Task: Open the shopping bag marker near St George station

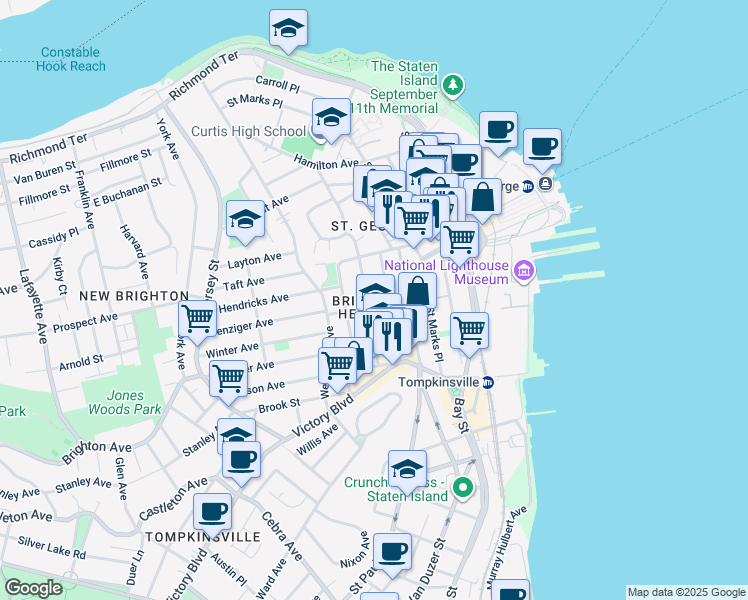Action: pos(483,198)
